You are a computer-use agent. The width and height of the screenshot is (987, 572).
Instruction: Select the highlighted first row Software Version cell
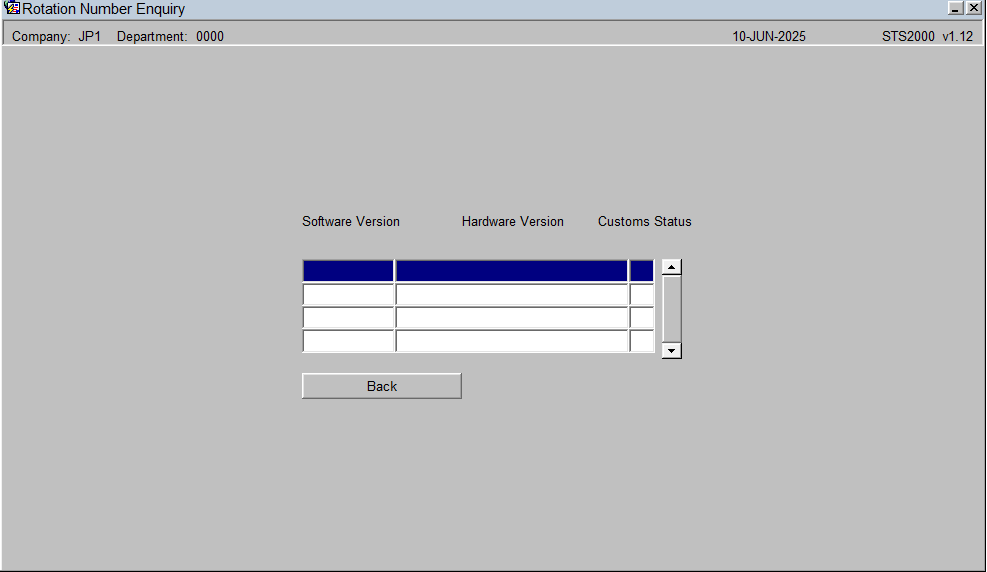point(348,271)
